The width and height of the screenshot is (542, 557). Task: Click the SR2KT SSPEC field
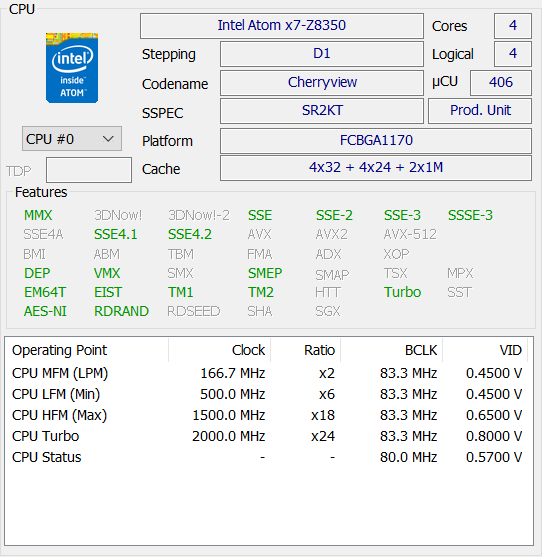click(x=322, y=111)
